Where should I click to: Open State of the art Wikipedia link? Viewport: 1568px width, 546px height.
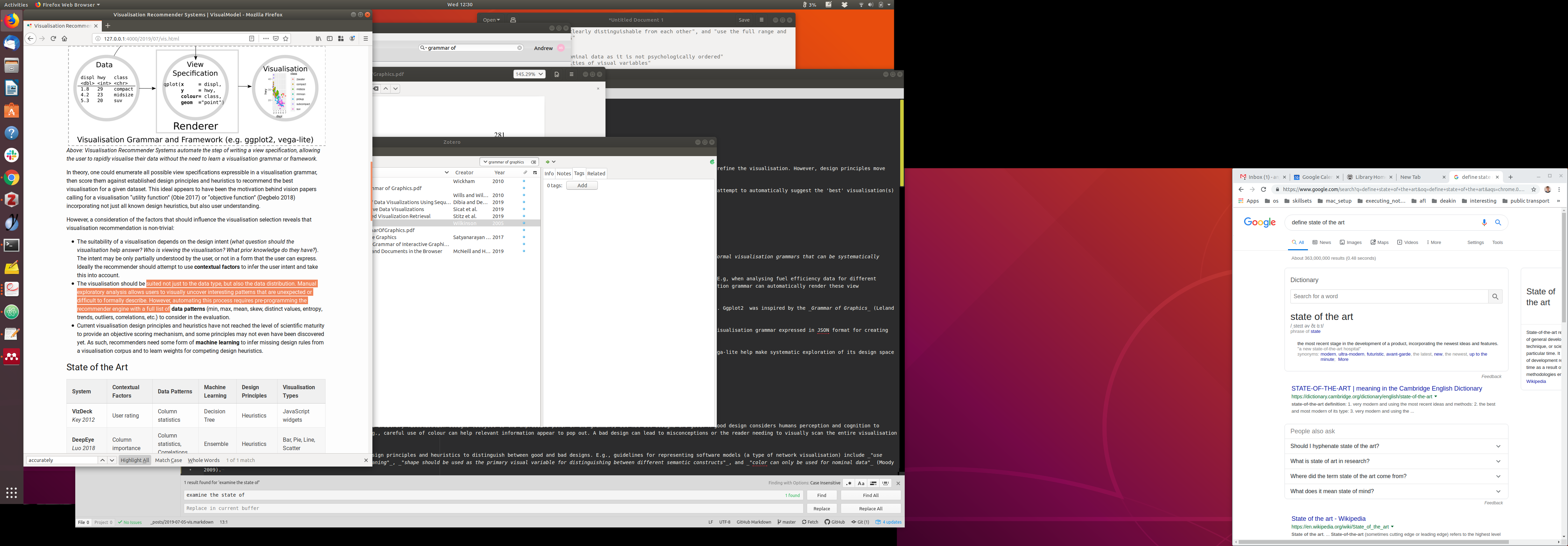click(x=1328, y=519)
